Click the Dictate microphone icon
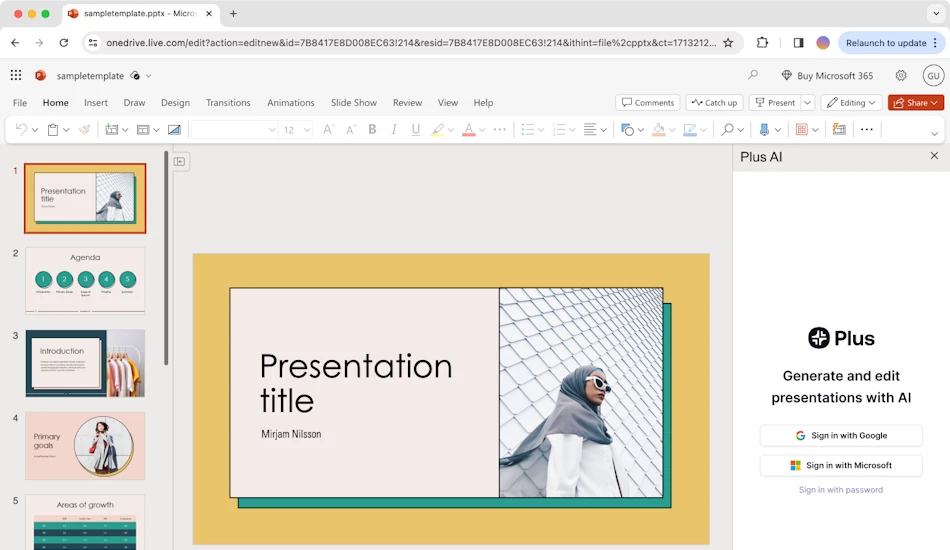This screenshot has width=950, height=550. (x=764, y=129)
